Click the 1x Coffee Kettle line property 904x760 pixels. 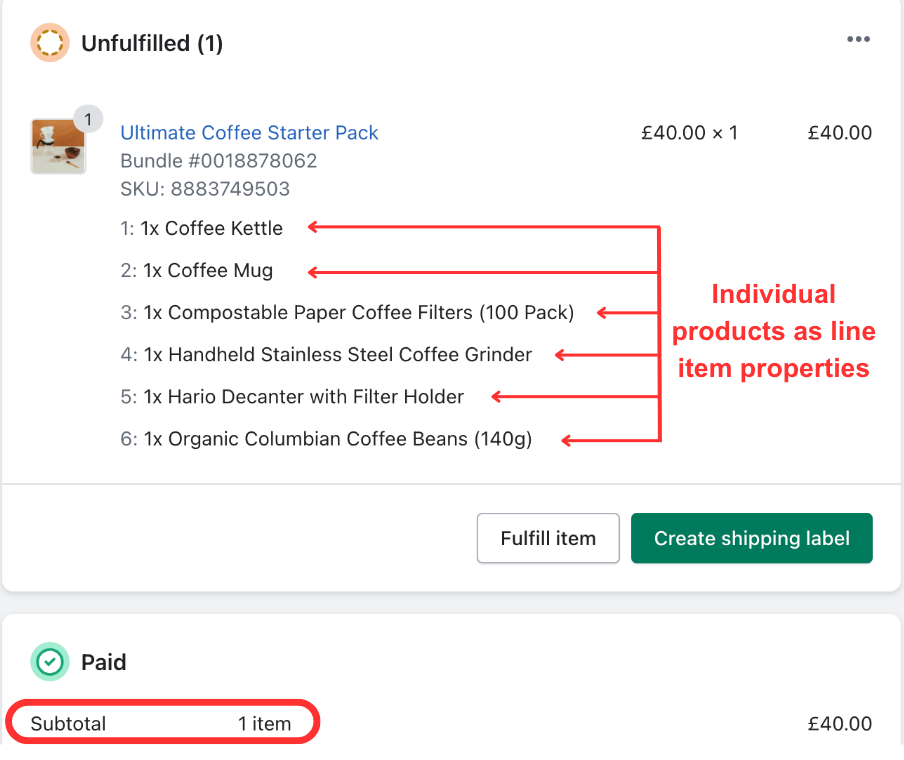tap(201, 228)
